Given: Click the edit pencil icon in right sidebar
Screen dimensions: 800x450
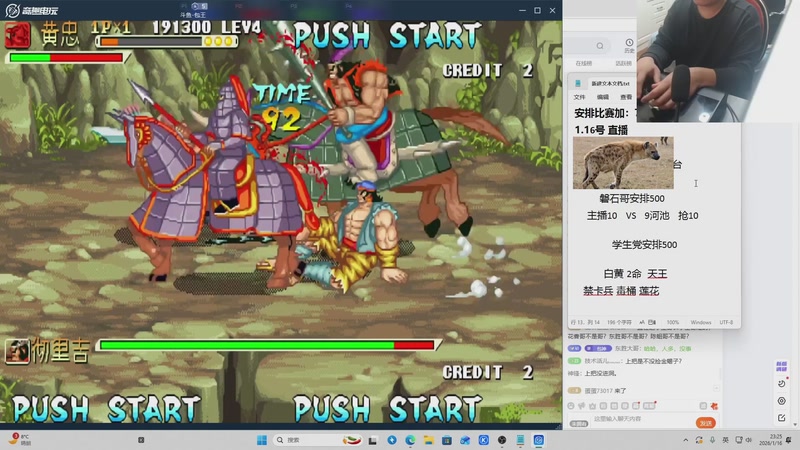Looking at the screenshot, I should (782, 418).
